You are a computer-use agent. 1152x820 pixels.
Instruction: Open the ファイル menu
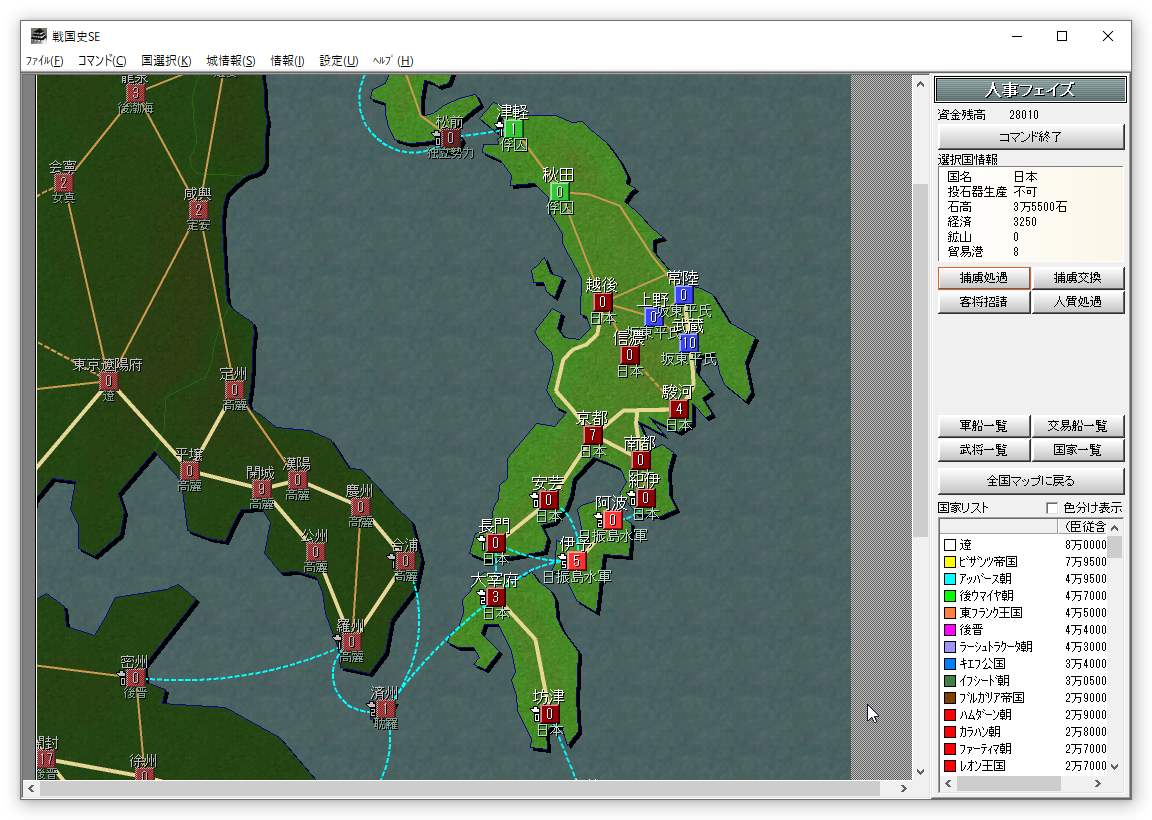point(44,61)
